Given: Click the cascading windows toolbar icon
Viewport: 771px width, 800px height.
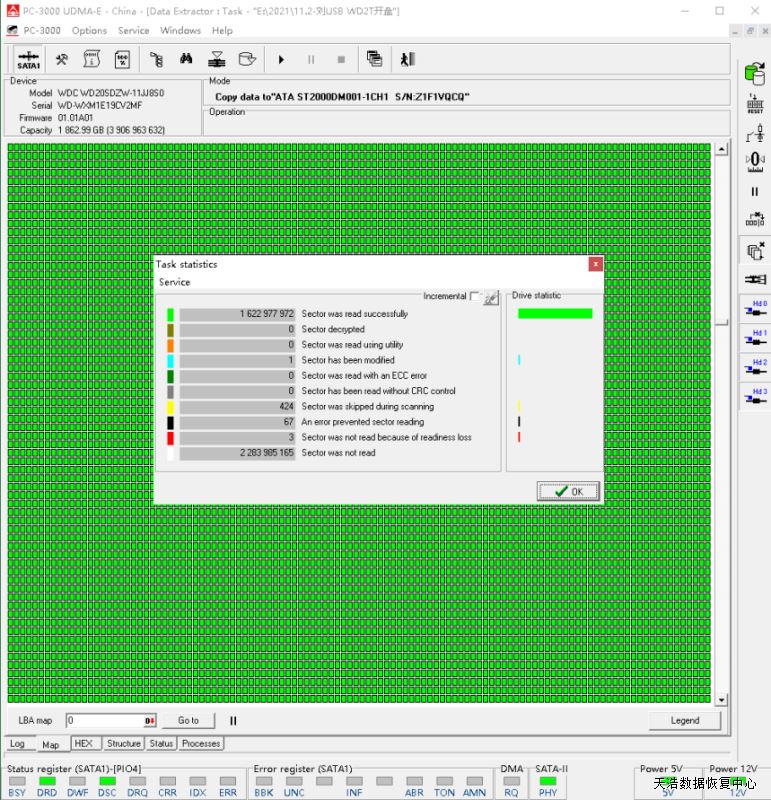Looking at the screenshot, I should pos(374,59).
